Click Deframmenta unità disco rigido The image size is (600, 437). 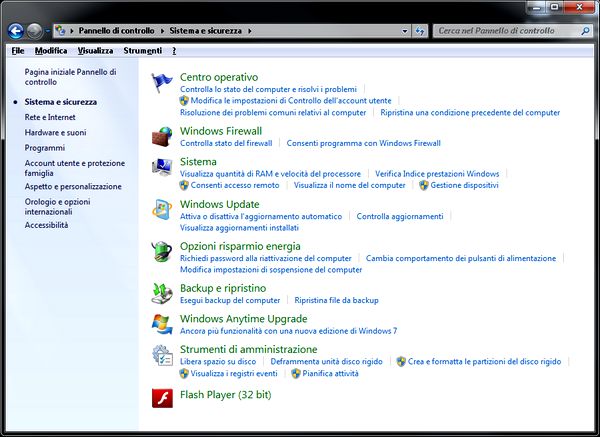[326, 362]
